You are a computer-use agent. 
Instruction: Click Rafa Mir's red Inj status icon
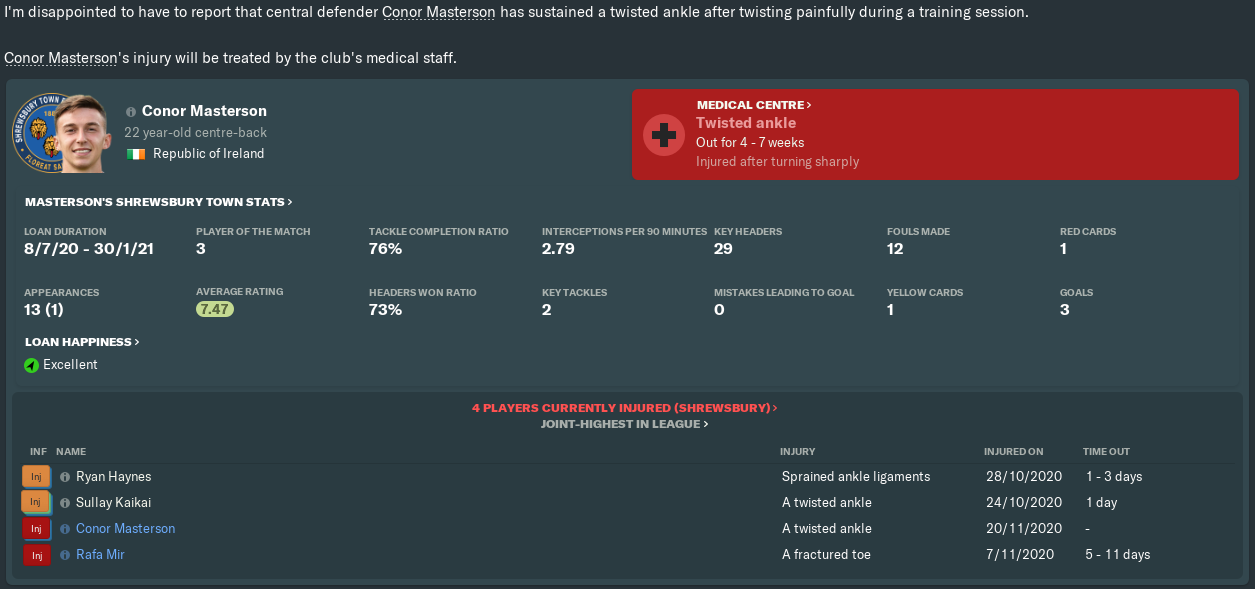coord(35,555)
